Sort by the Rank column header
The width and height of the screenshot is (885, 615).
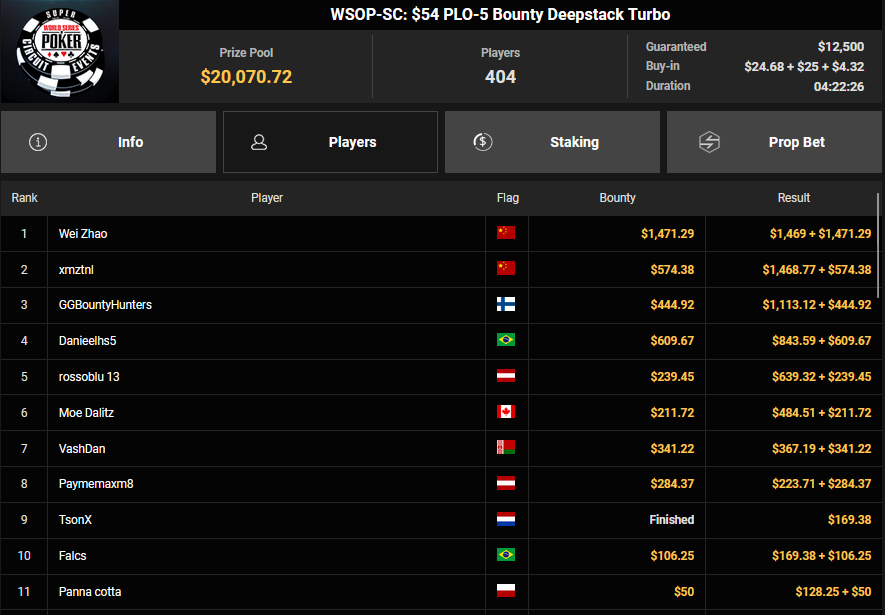(24, 198)
